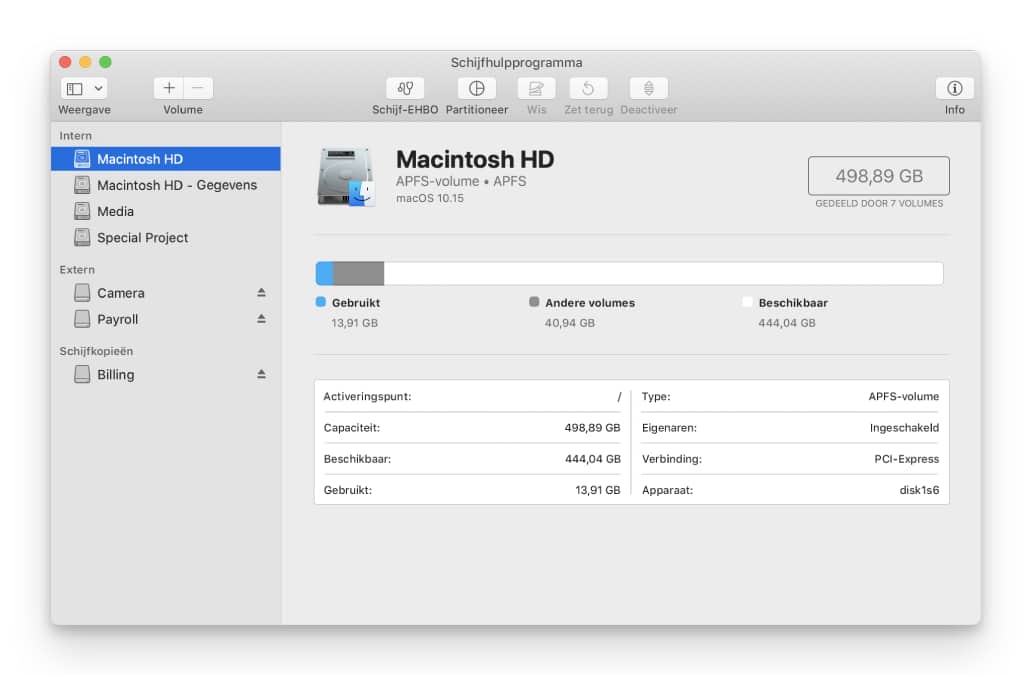Open the Weergave sidebar view button

tap(75, 88)
